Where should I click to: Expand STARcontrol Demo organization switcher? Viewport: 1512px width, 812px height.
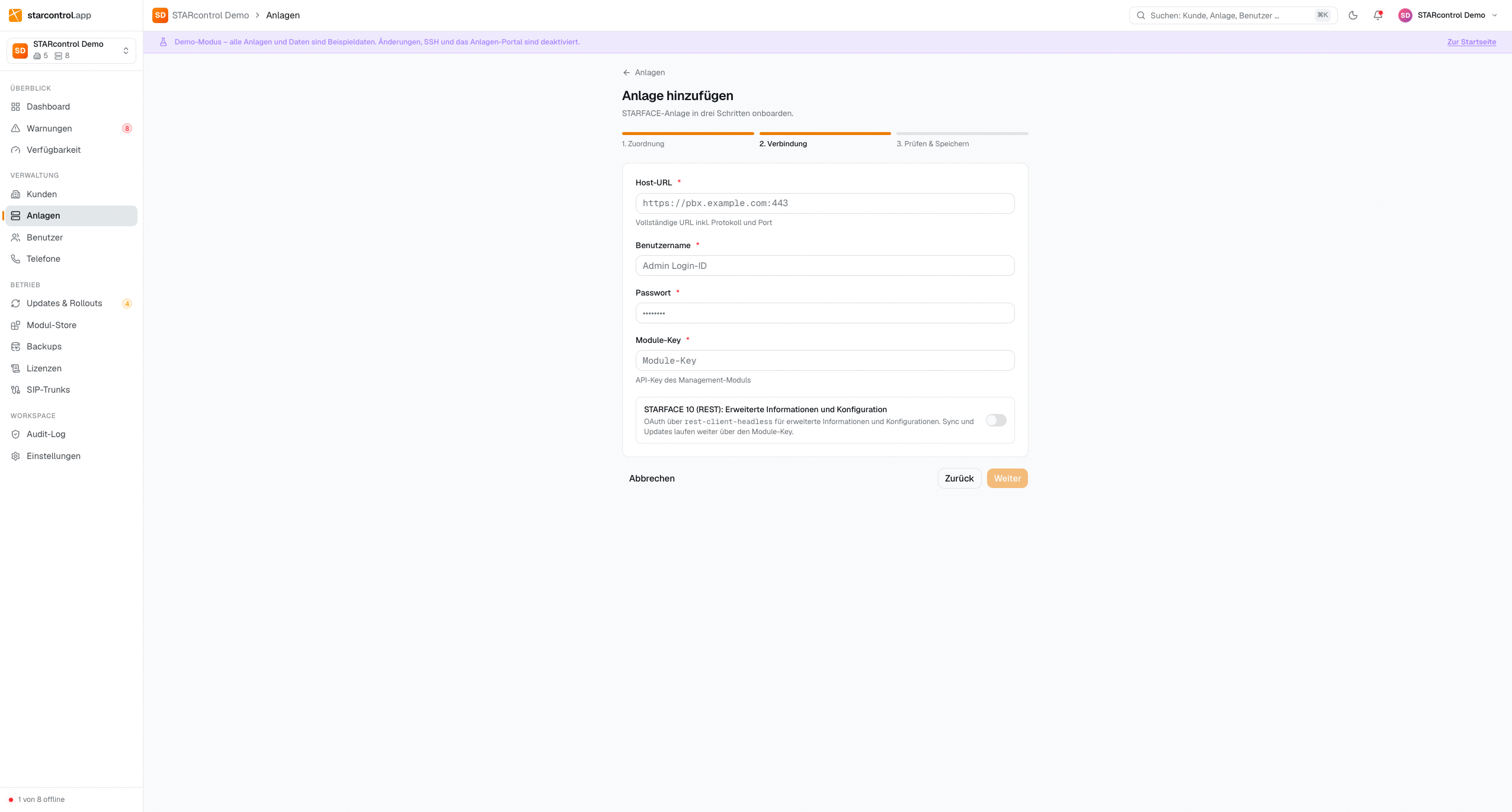point(71,50)
